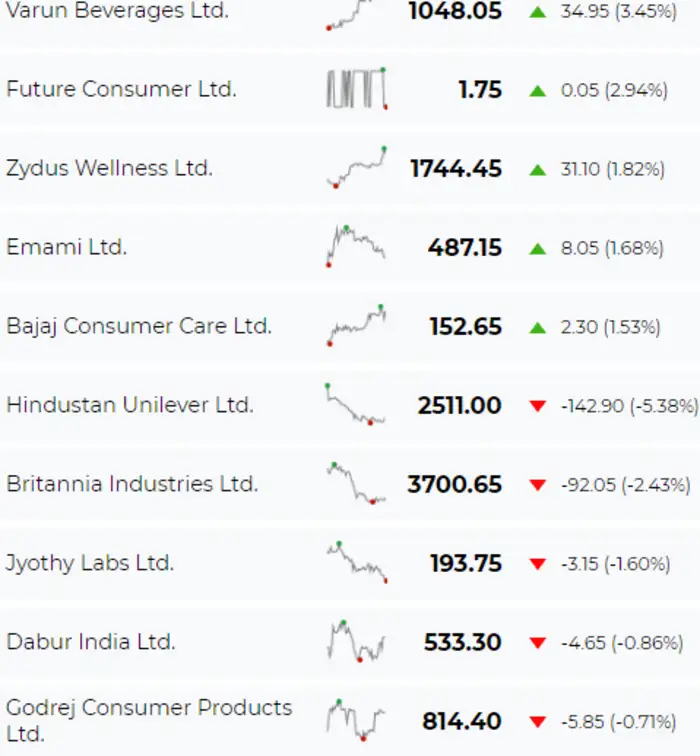
Task: Click the Zydus Wellness green up arrow
Action: [538, 169]
